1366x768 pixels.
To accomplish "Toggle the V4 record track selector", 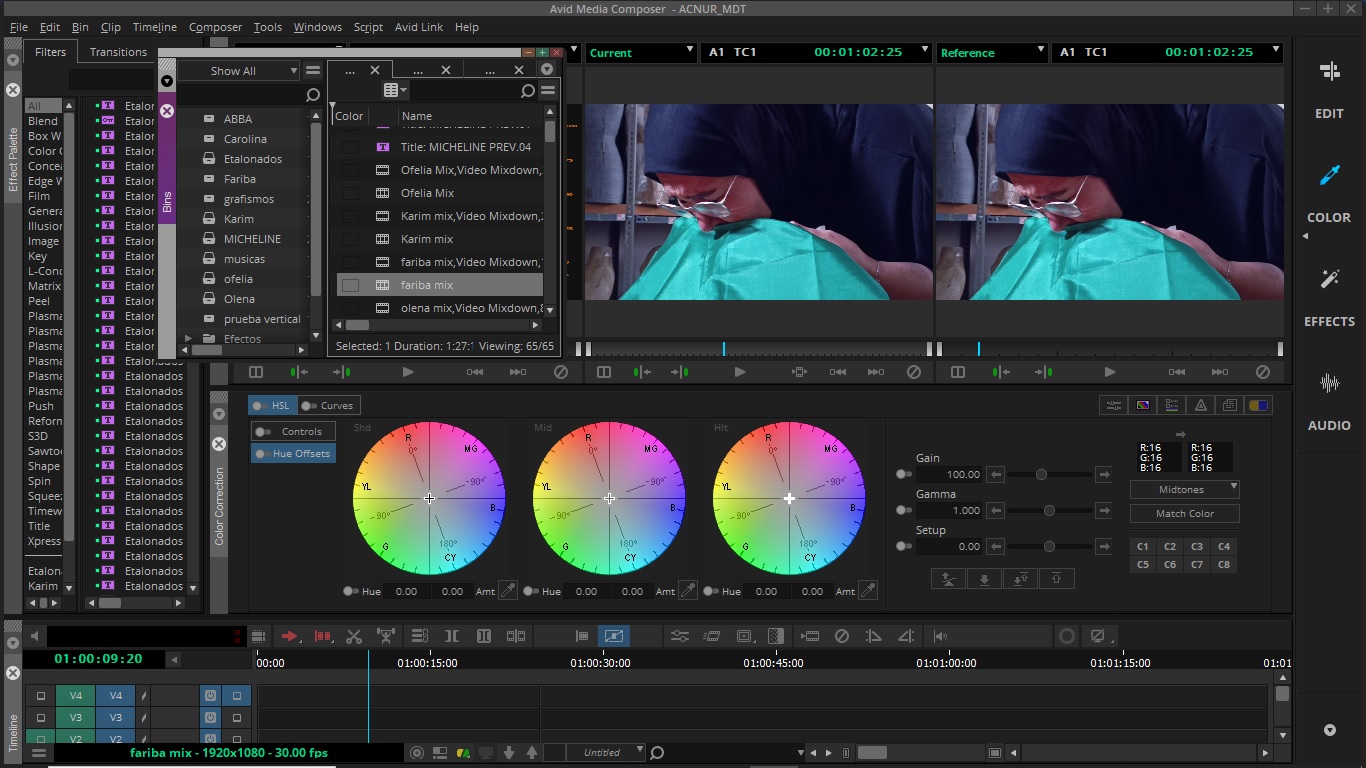I will pyautogui.click(x=116, y=696).
